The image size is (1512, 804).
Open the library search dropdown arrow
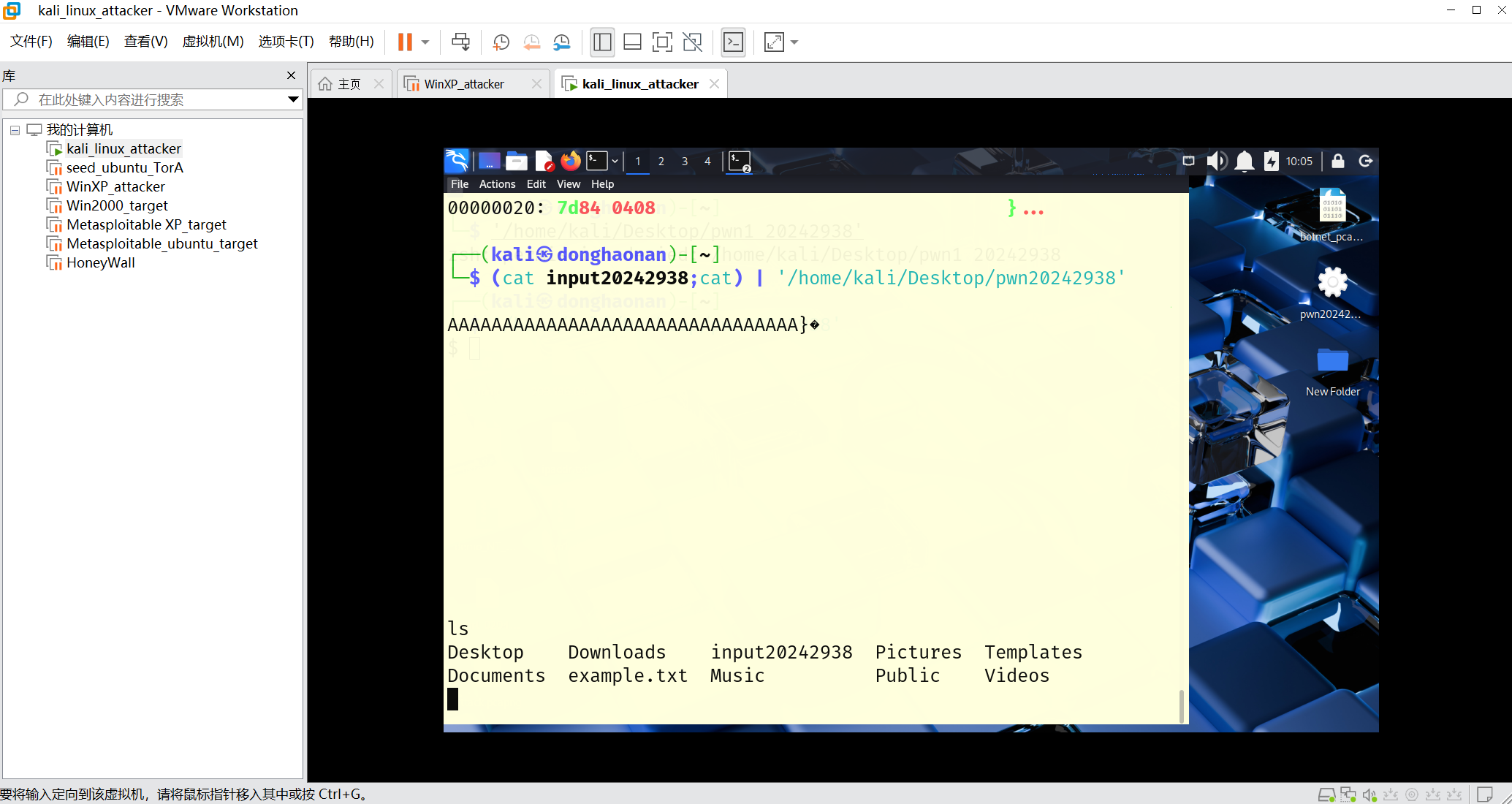point(293,99)
